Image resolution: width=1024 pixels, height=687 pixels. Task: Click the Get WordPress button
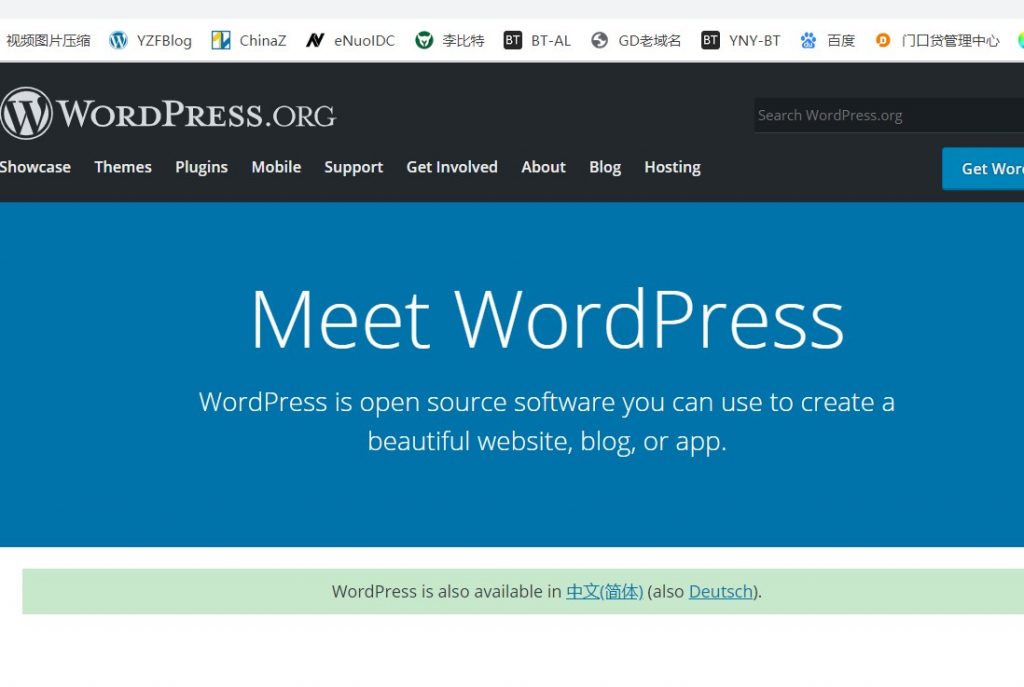[985, 169]
